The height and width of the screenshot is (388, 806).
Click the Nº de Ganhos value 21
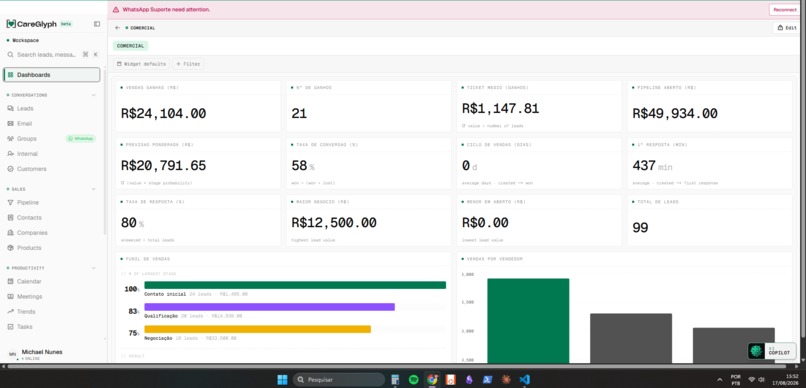299,114
